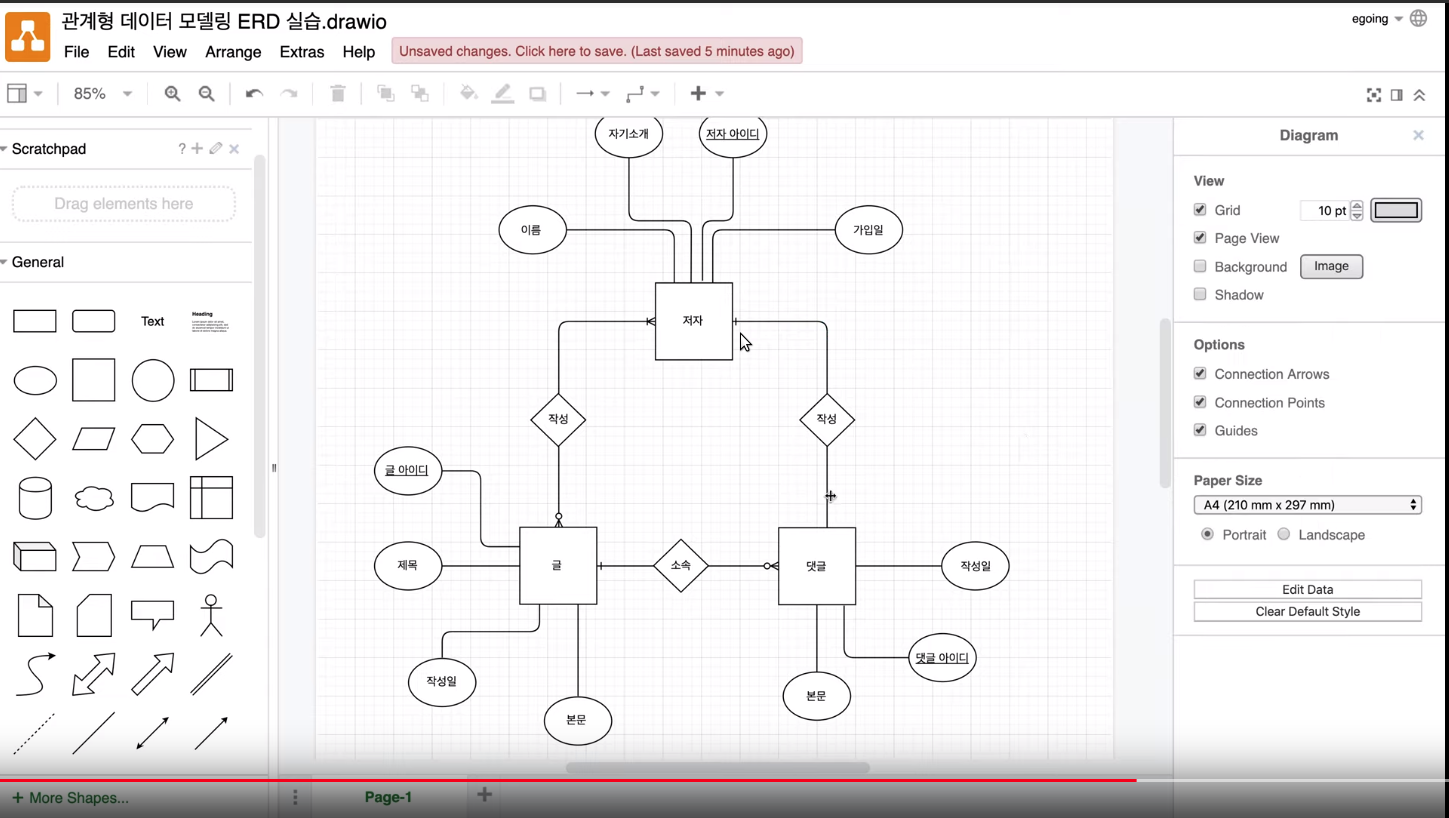This screenshot has width=1449, height=818.
Task: Select the Landscape radio button
Action: pos(1284,534)
